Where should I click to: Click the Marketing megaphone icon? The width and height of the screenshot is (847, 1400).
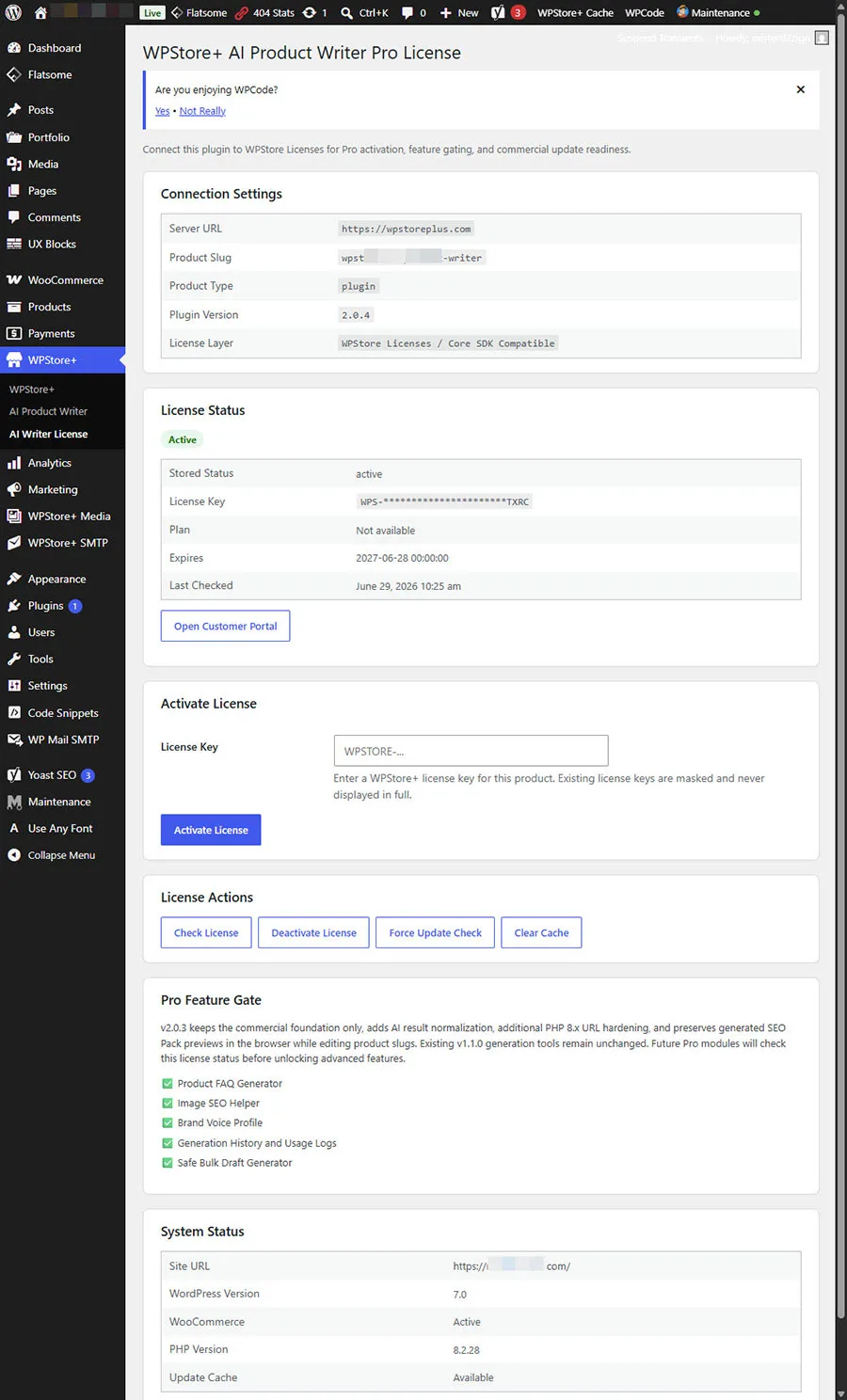point(14,489)
